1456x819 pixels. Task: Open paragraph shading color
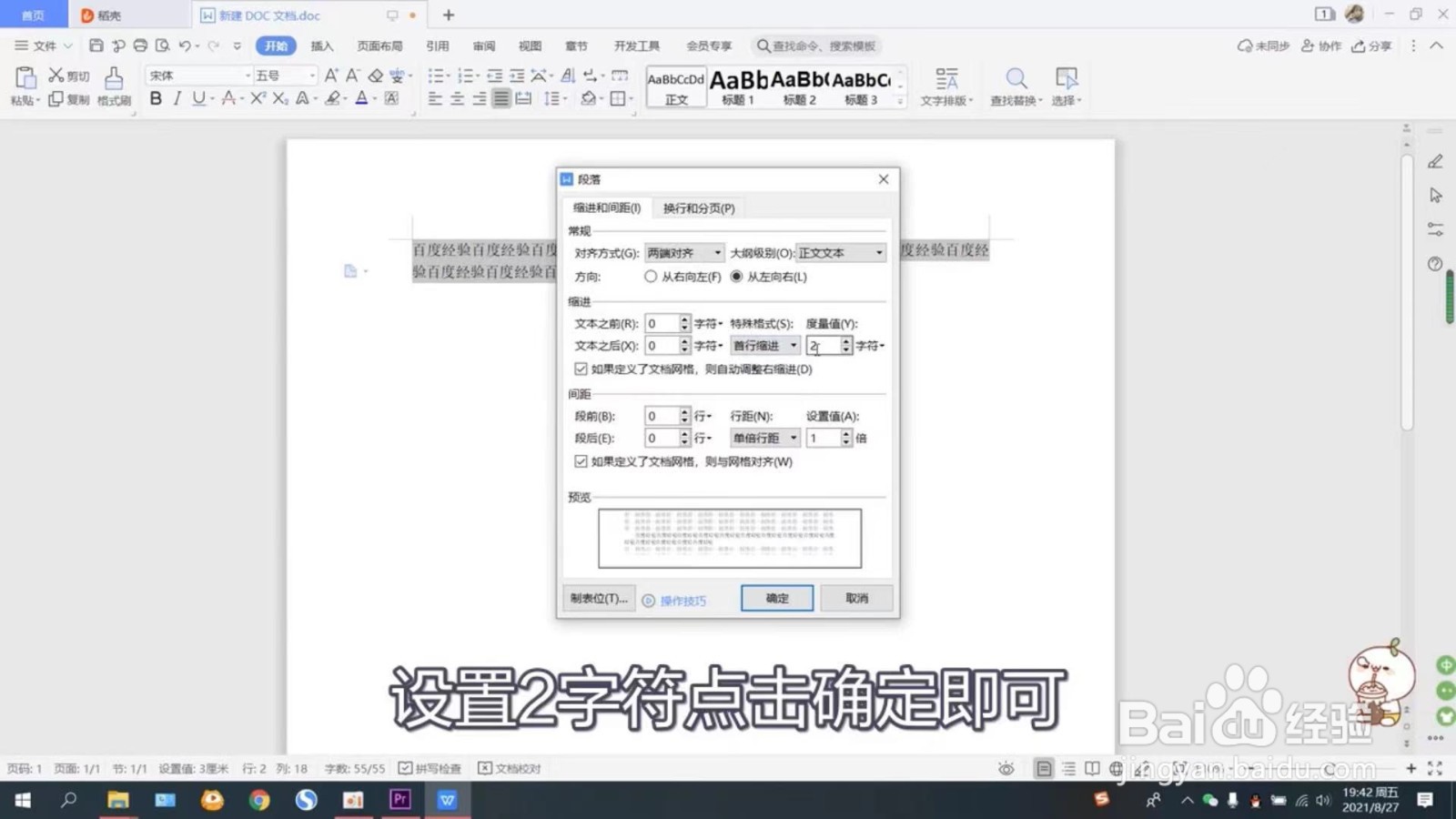(x=588, y=98)
